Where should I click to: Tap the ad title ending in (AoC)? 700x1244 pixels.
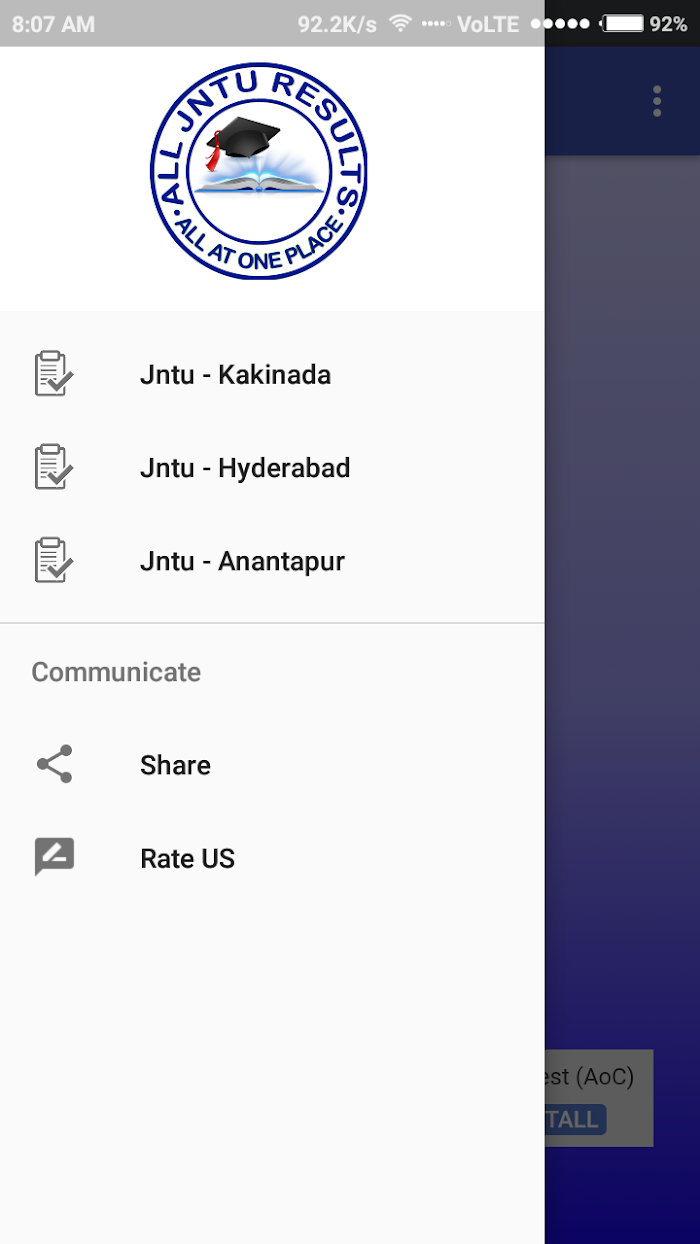pos(590,1076)
